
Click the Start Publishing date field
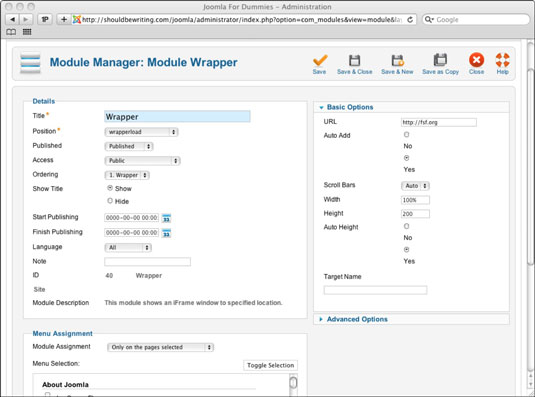point(132,218)
